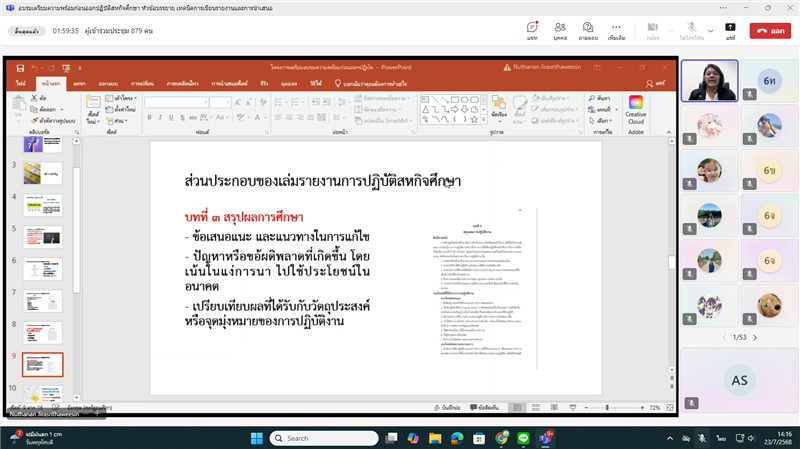Open the Q&A panel
This screenshot has width=800, height=449.
pyautogui.click(x=589, y=31)
